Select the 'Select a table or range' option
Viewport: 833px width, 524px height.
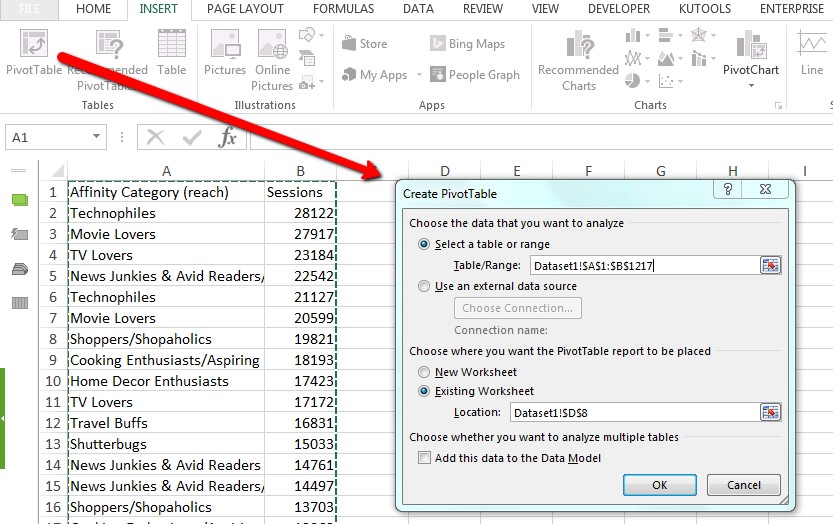pyautogui.click(x=425, y=244)
